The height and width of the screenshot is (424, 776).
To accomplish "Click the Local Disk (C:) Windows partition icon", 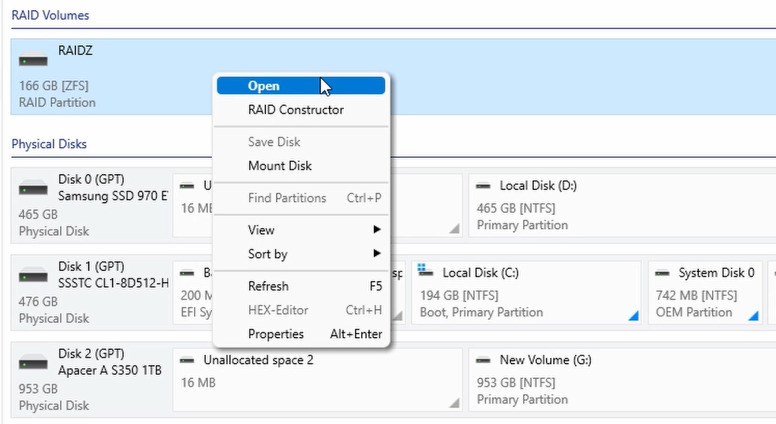I will pyautogui.click(x=426, y=271).
